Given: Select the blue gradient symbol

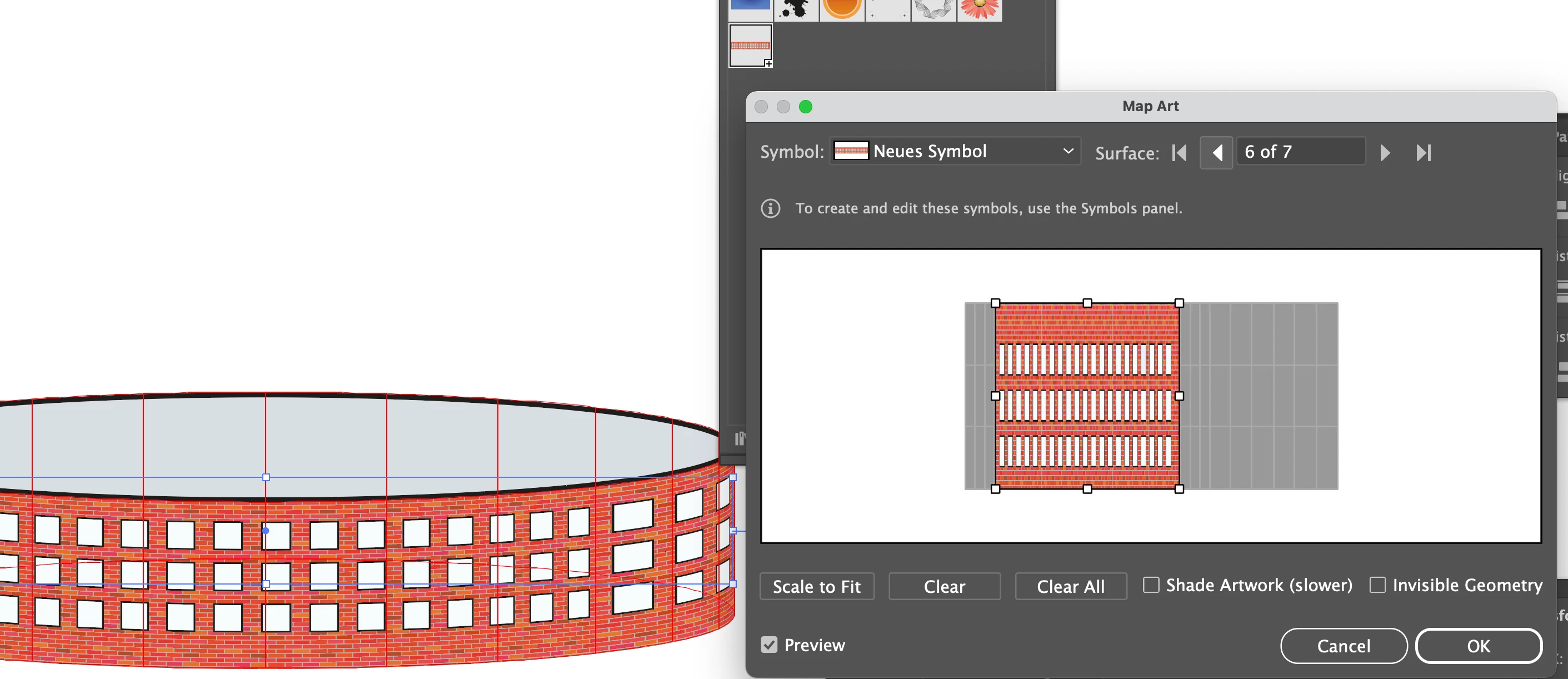Looking at the screenshot, I should point(750,6).
